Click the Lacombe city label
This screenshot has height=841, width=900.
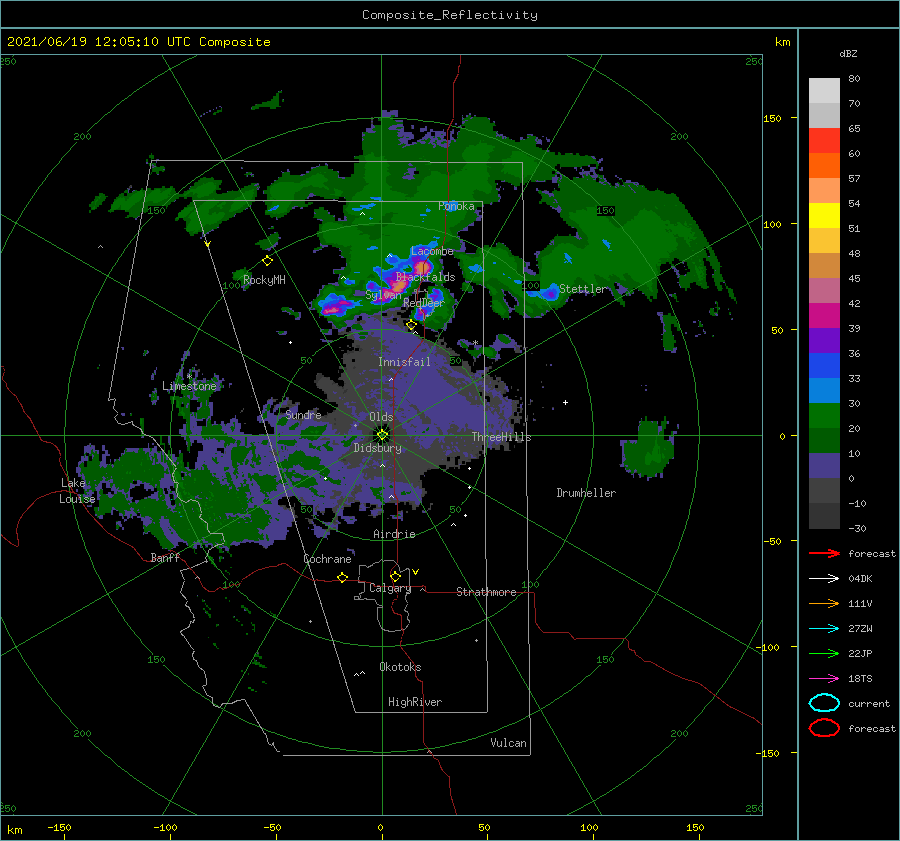point(432,251)
